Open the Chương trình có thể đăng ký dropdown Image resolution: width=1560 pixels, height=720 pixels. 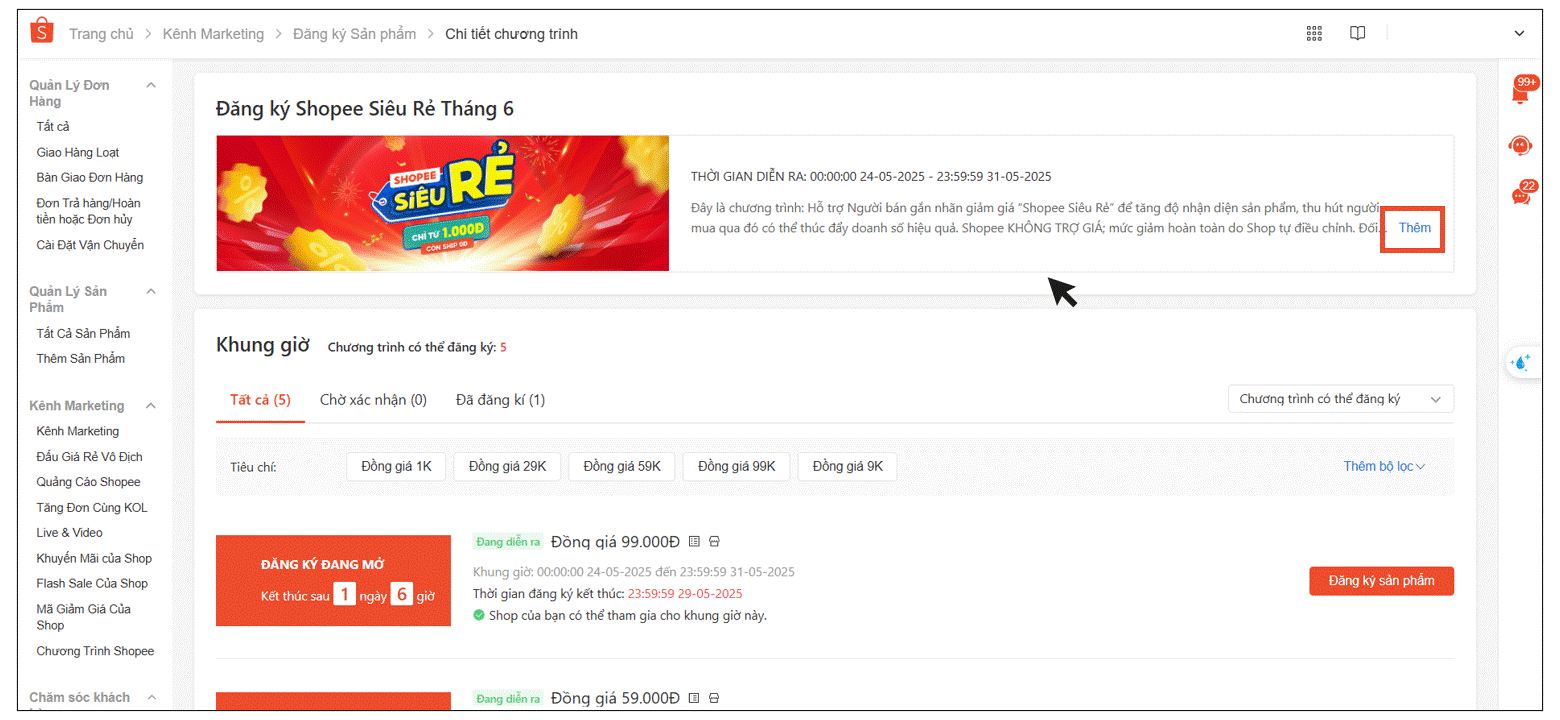[1340, 399]
